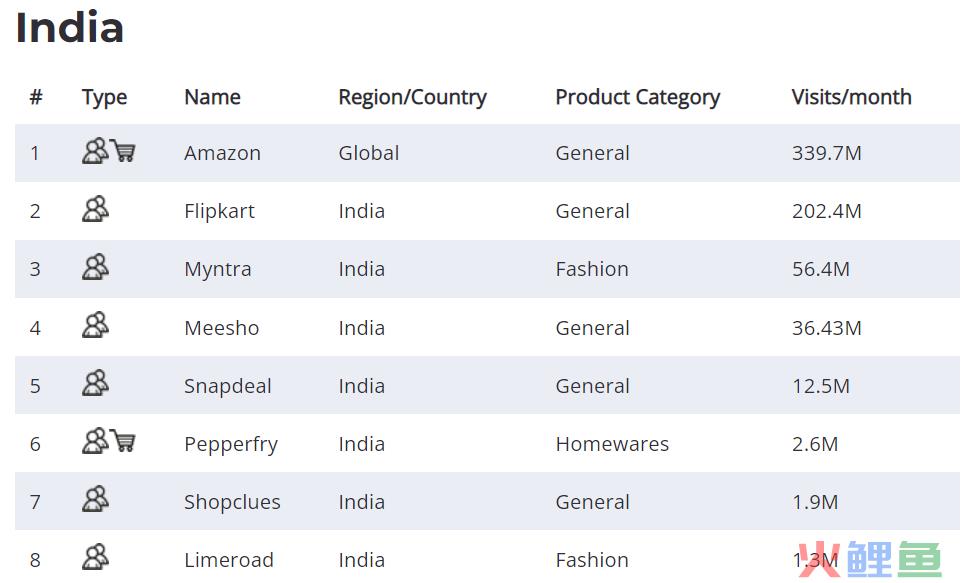Click the Product Category column header
Viewport: 966px width, 583px height.
(638, 97)
